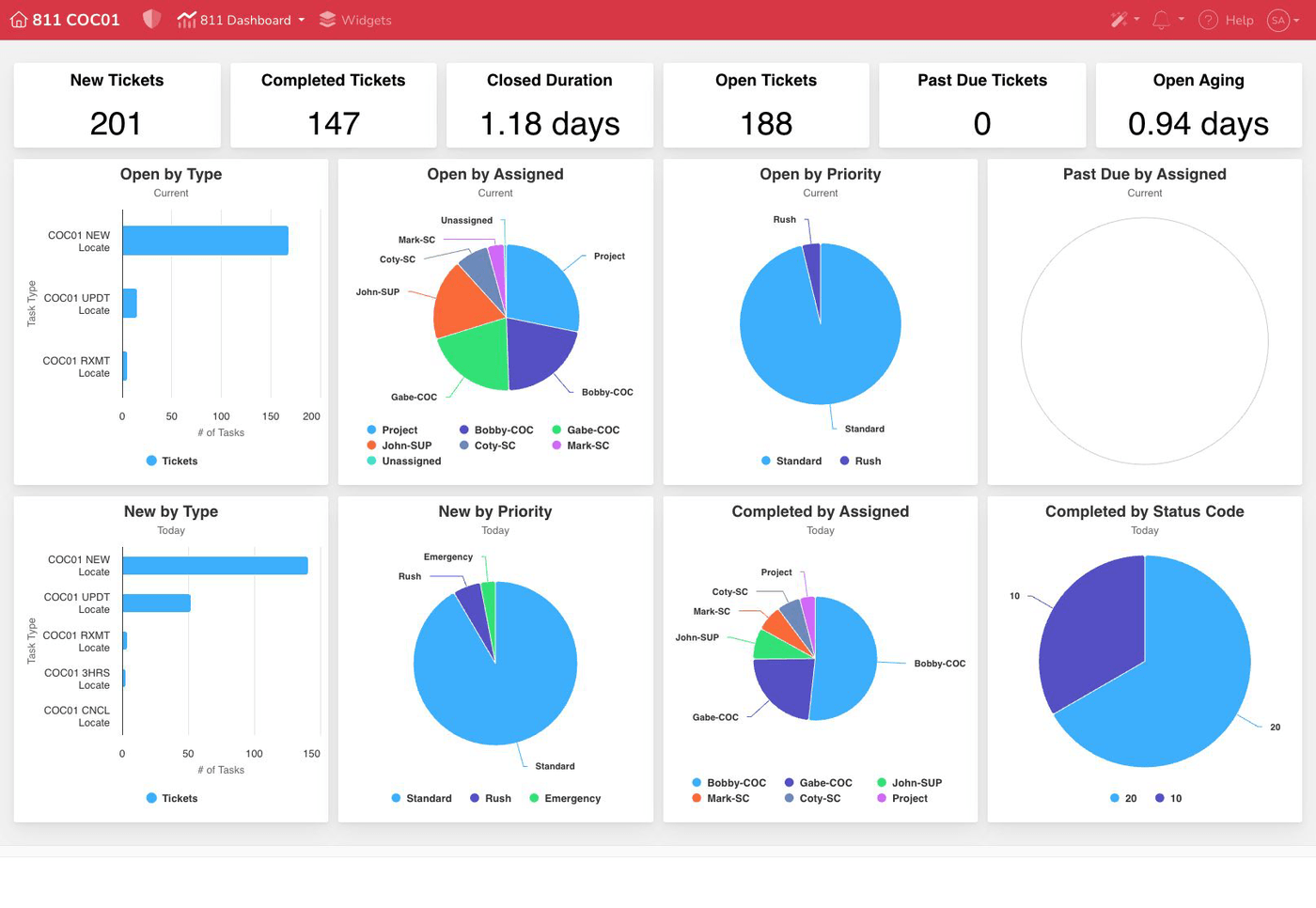The width and height of the screenshot is (1316, 908).
Task: Click blue Project slice in Open by Assigned
Action: (x=540, y=287)
